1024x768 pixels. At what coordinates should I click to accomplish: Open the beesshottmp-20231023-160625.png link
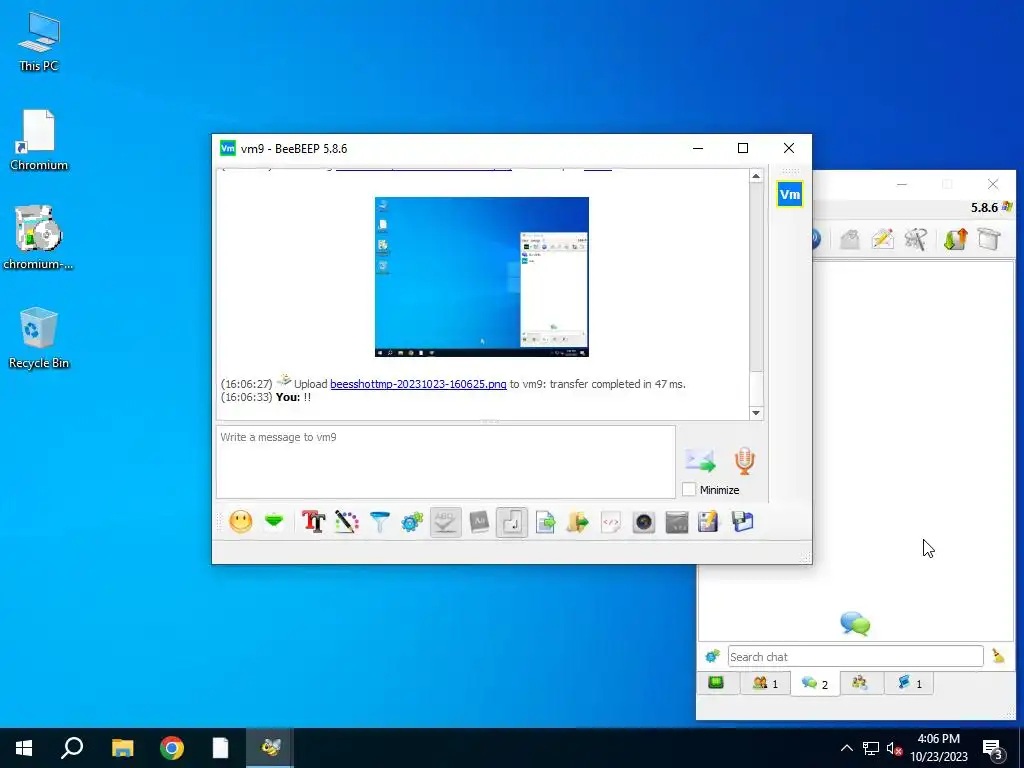point(418,384)
